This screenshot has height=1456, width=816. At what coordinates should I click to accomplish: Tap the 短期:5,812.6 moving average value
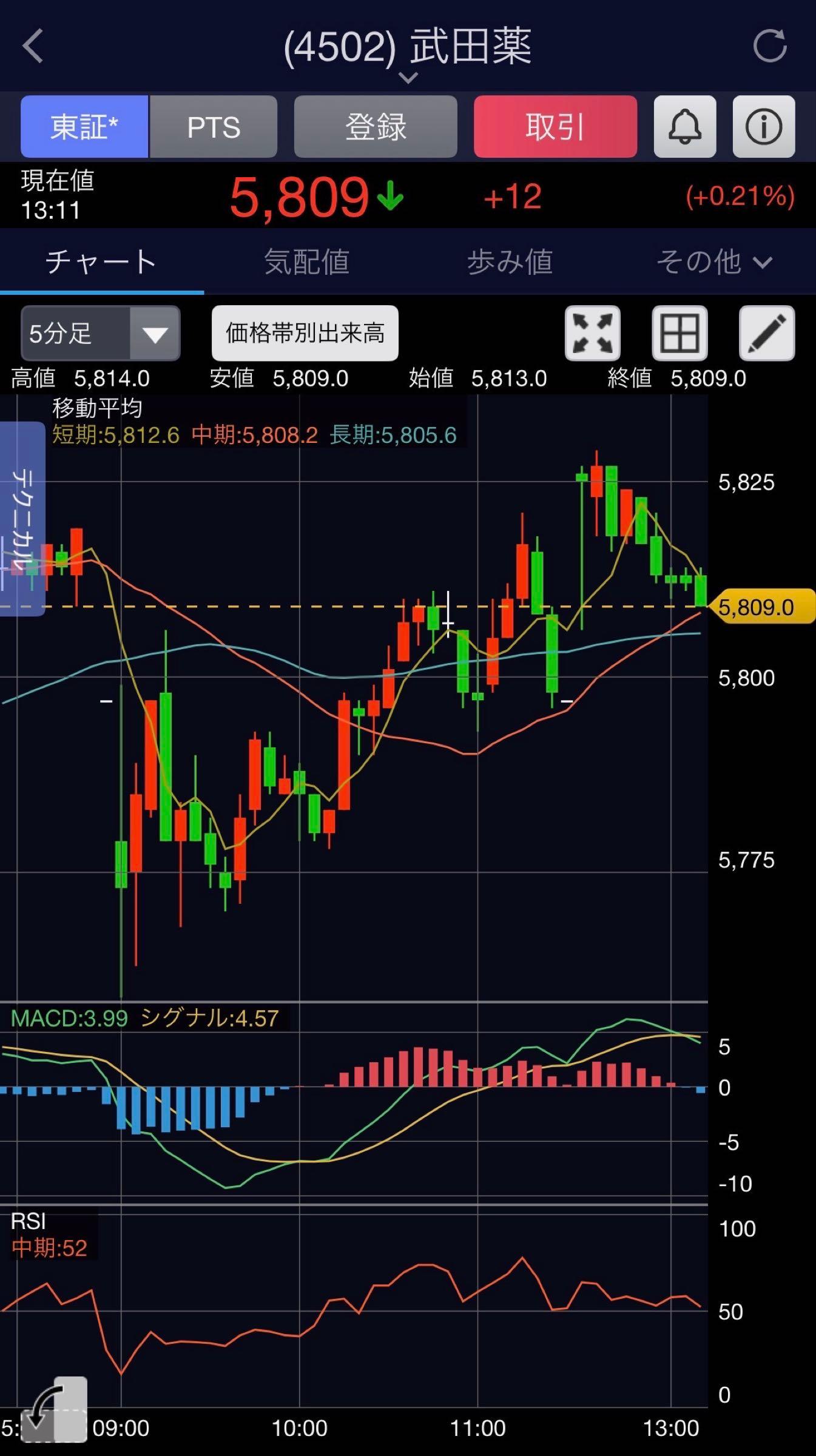116,435
